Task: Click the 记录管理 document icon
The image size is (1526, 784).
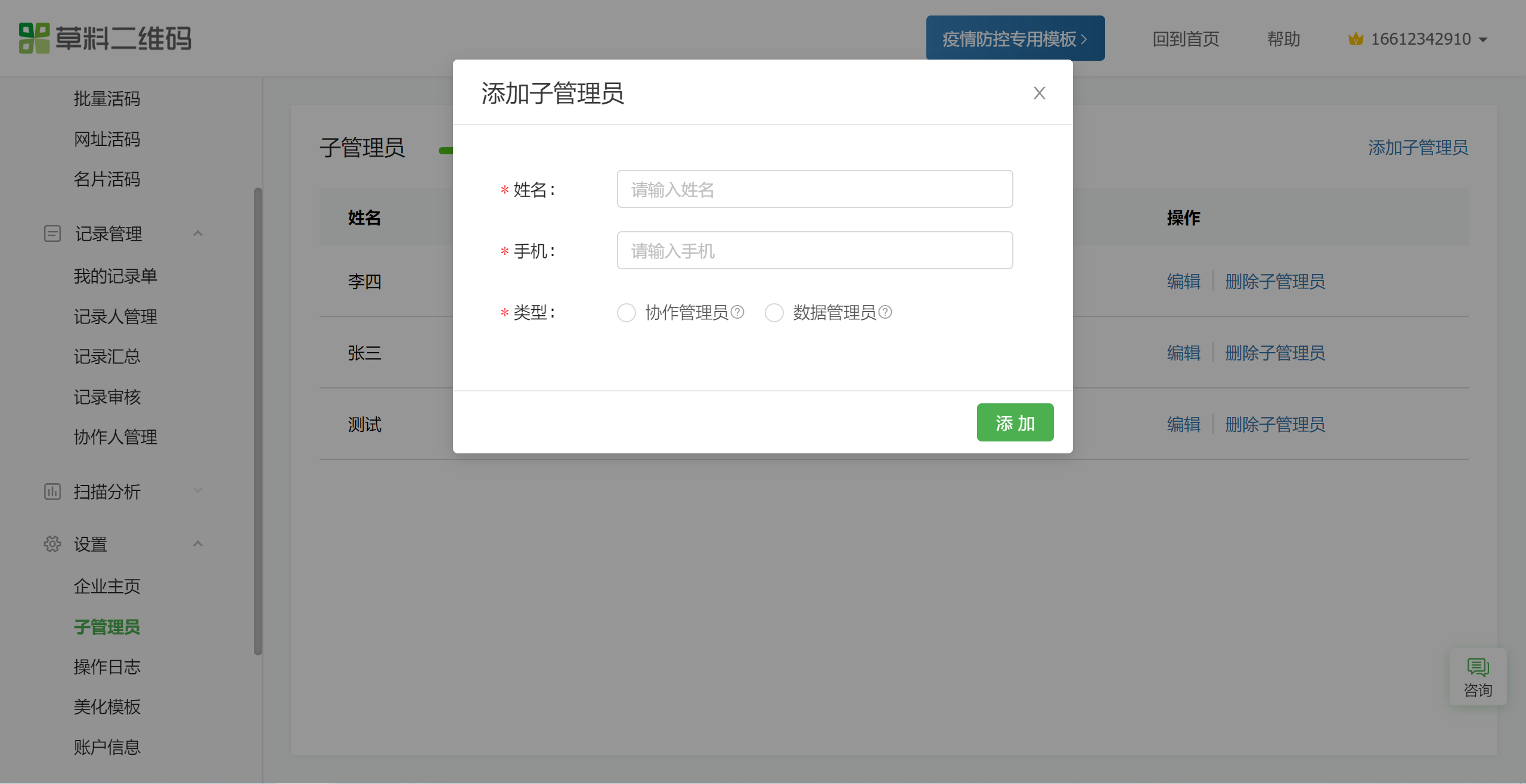Action: (52, 234)
